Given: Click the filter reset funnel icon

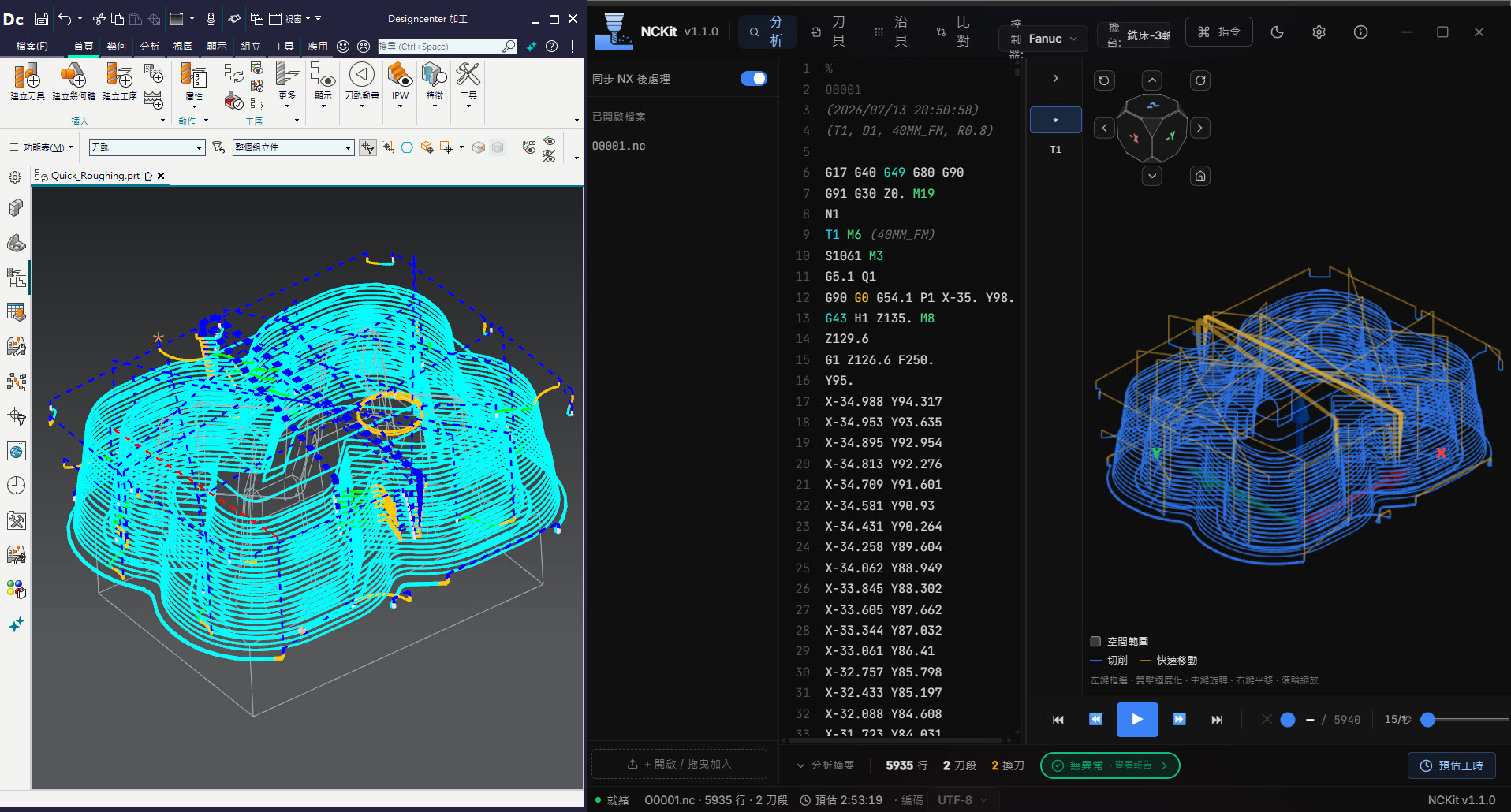Looking at the screenshot, I should [218, 147].
